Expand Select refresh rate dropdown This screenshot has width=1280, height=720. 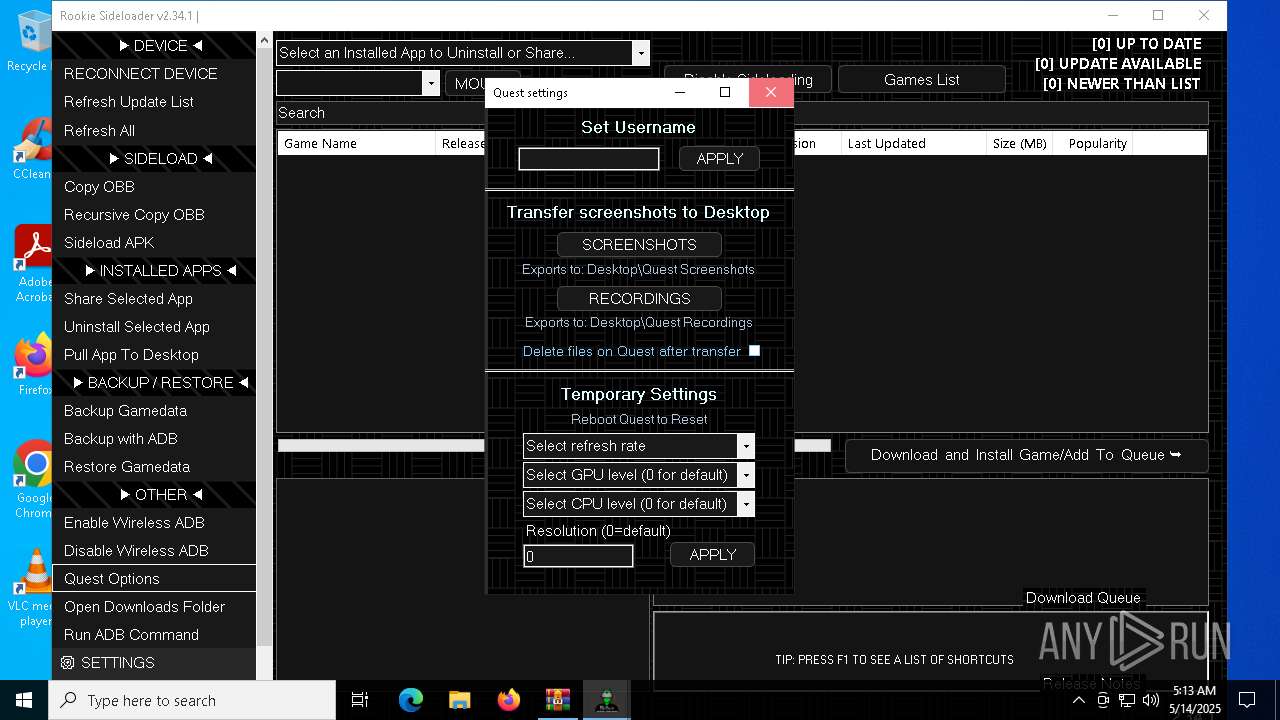(x=746, y=446)
